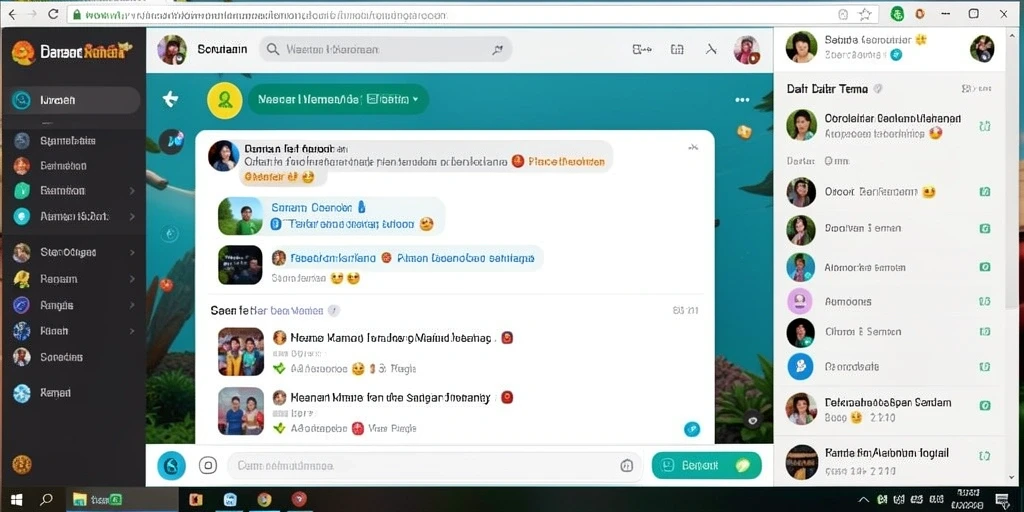Close the white message card with X

[x=693, y=147]
